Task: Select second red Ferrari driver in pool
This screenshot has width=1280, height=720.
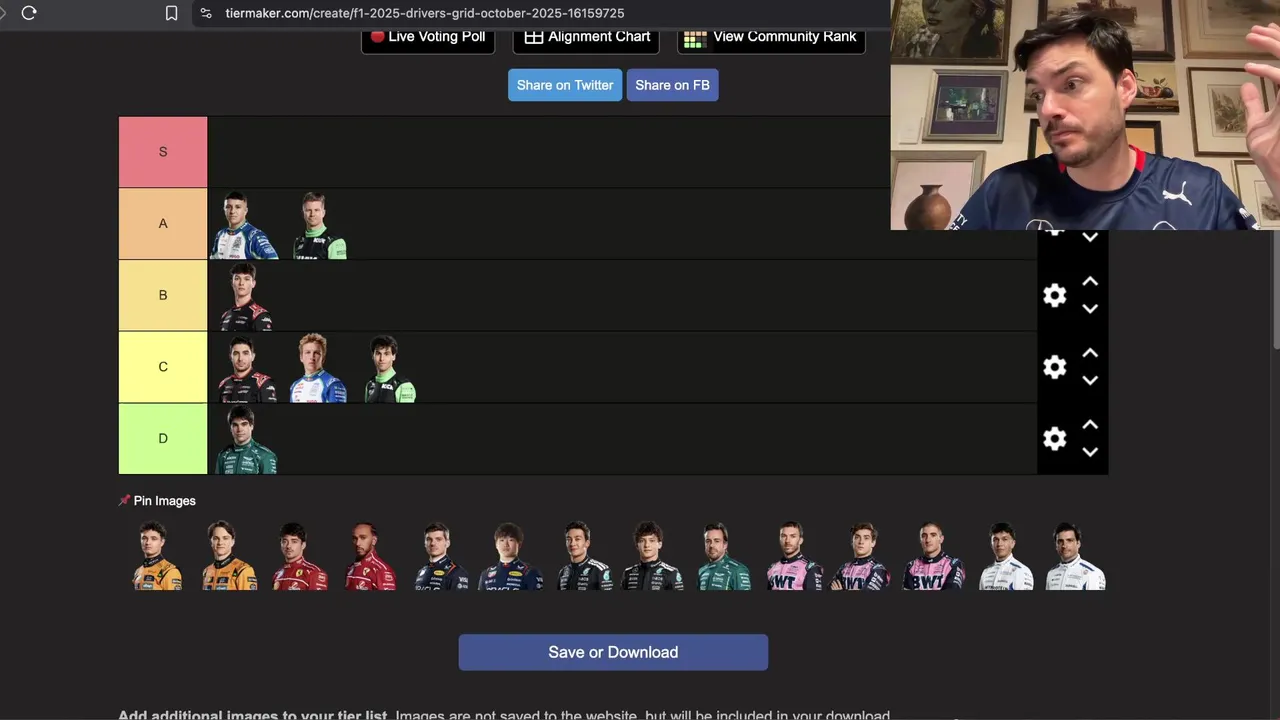Action: pyautogui.click(x=370, y=556)
